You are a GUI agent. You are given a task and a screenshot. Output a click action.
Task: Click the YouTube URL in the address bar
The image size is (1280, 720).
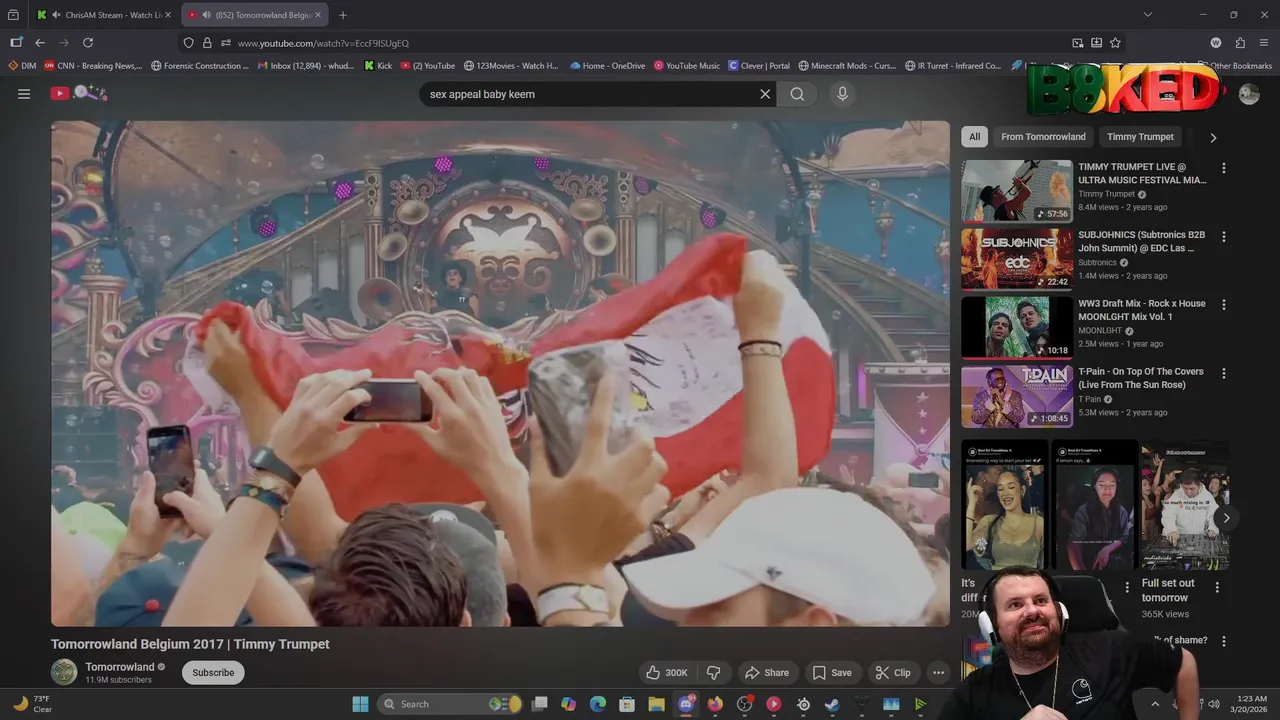point(323,43)
